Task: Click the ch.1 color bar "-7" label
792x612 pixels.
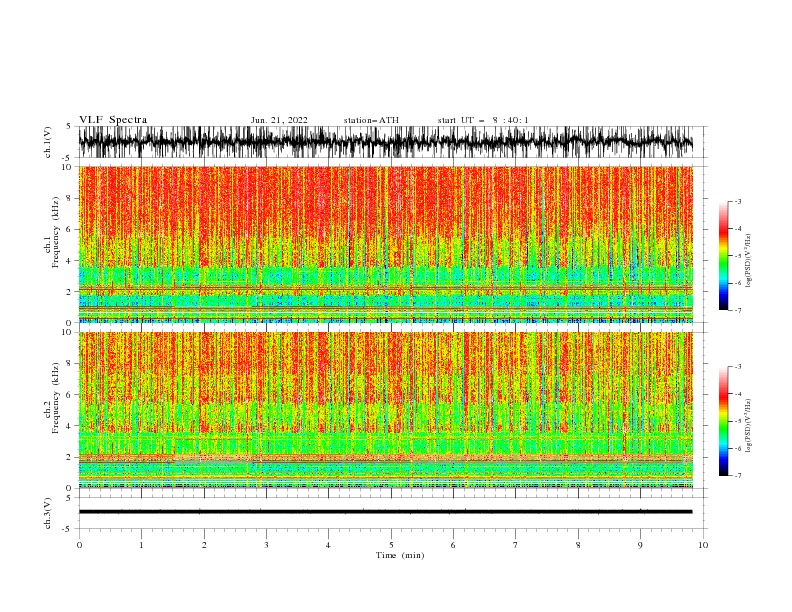Action: point(737,310)
